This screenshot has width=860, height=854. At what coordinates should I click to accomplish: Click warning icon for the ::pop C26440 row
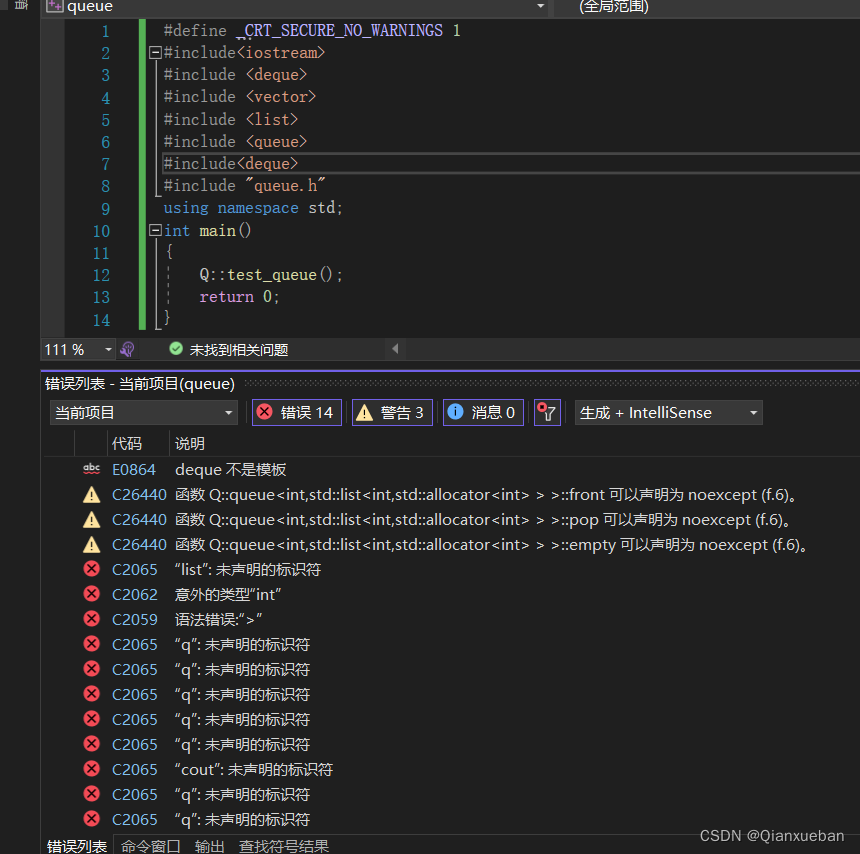pos(92,520)
